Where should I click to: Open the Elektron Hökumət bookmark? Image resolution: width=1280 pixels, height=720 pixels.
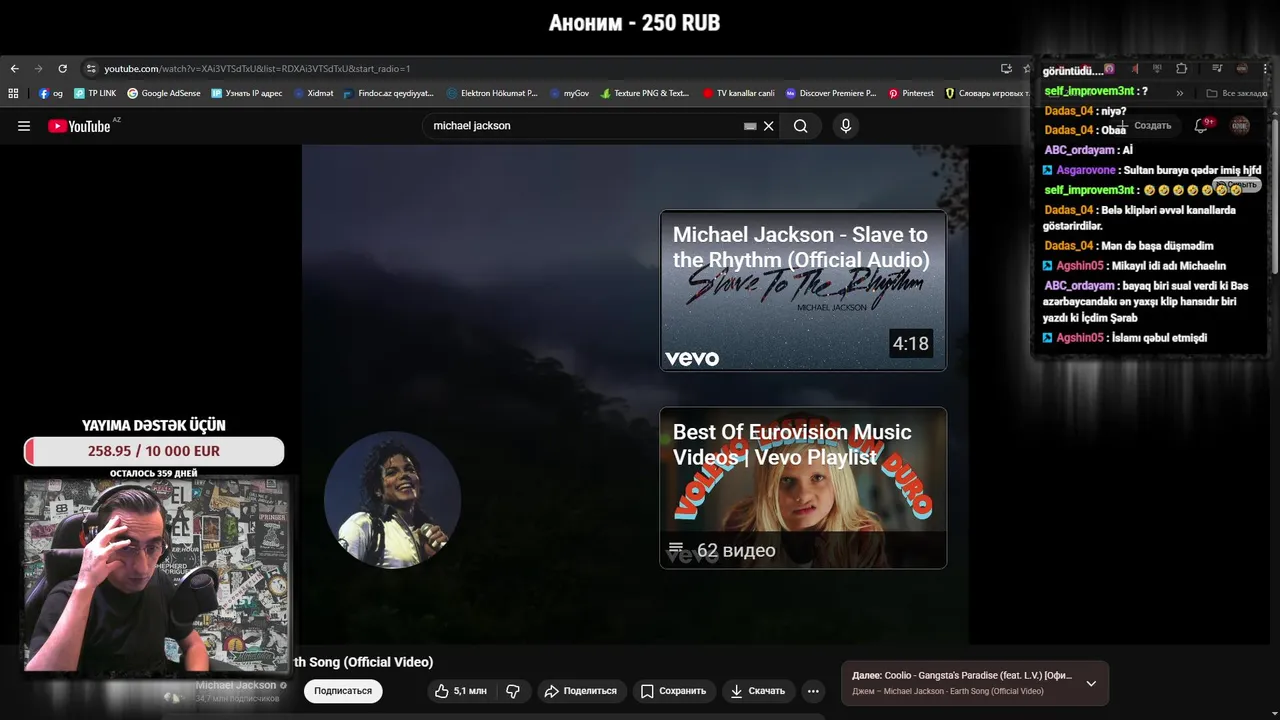click(x=493, y=93)
